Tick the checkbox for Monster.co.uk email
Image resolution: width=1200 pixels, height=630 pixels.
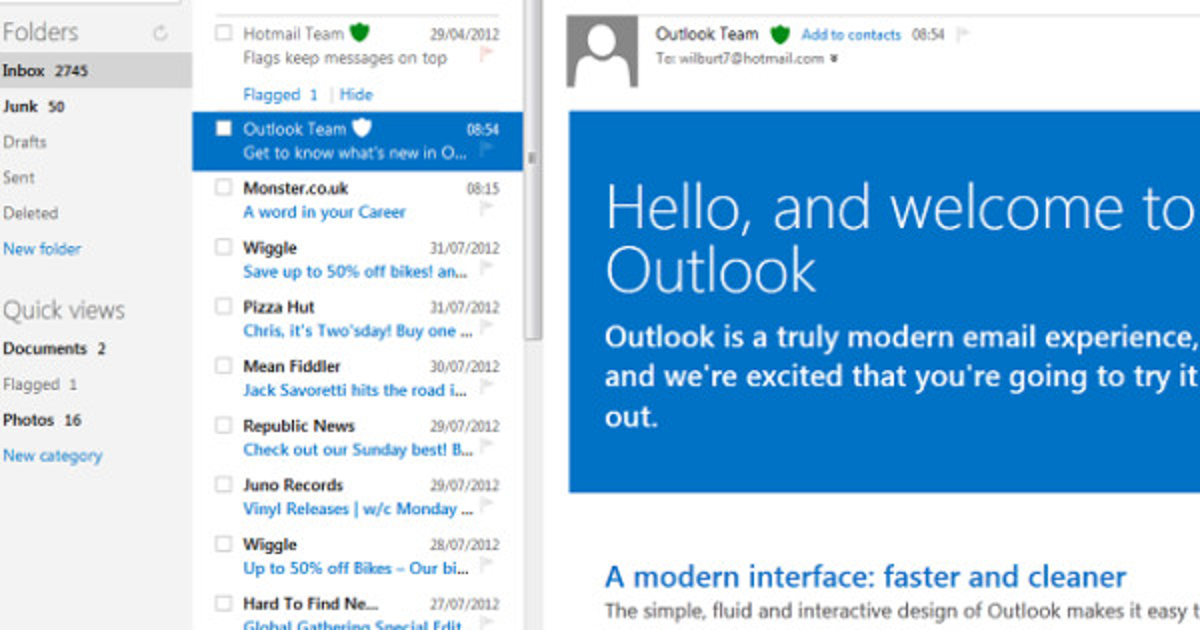coord(223,188)
